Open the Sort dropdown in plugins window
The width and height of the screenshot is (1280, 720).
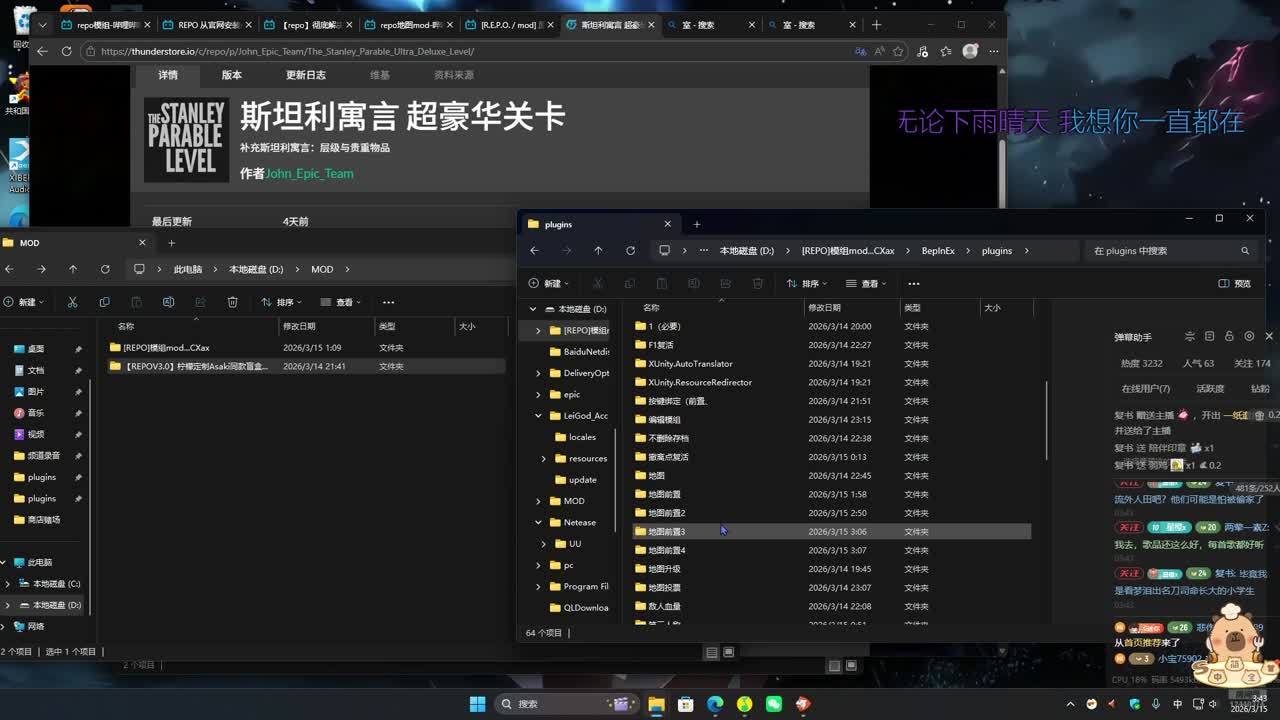click(808, 283)
